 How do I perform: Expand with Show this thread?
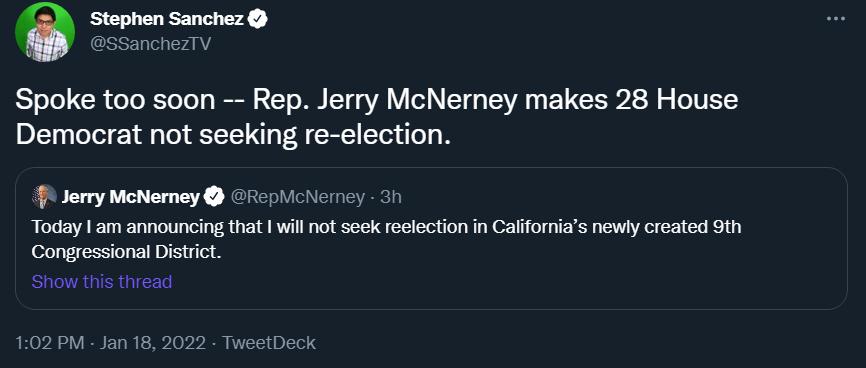point(102,282)
